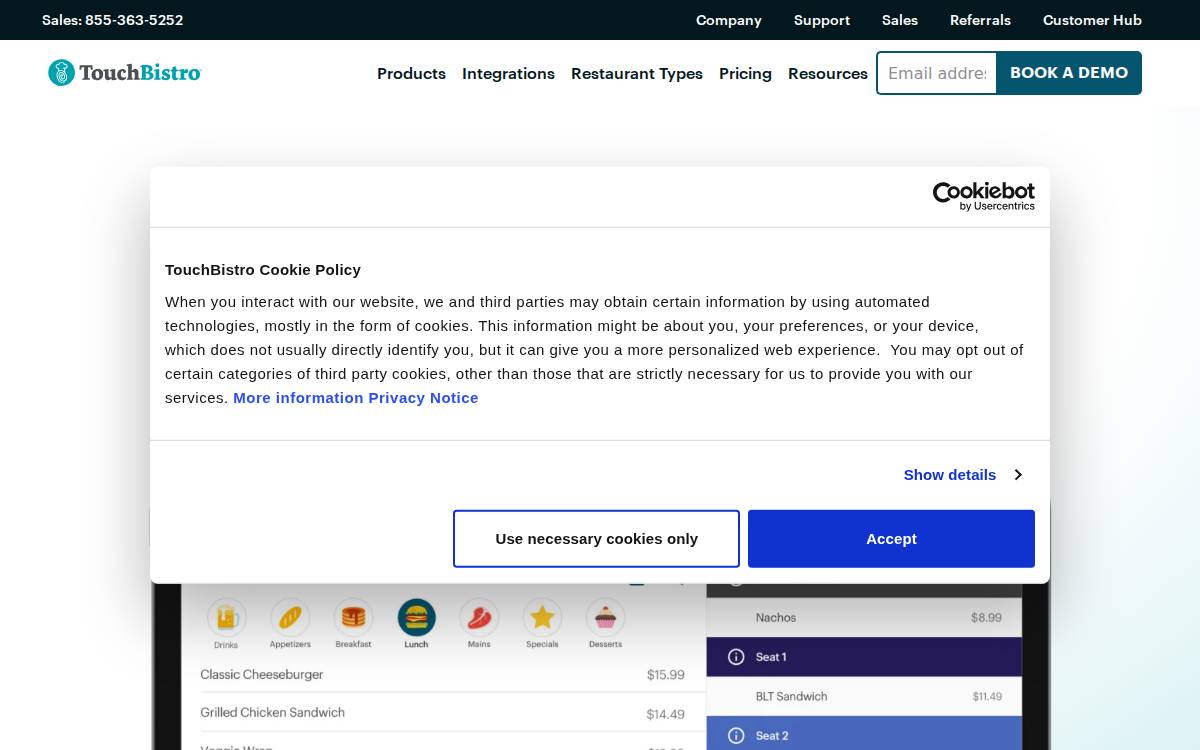Open the Resources menu

[x=828, y=74]
